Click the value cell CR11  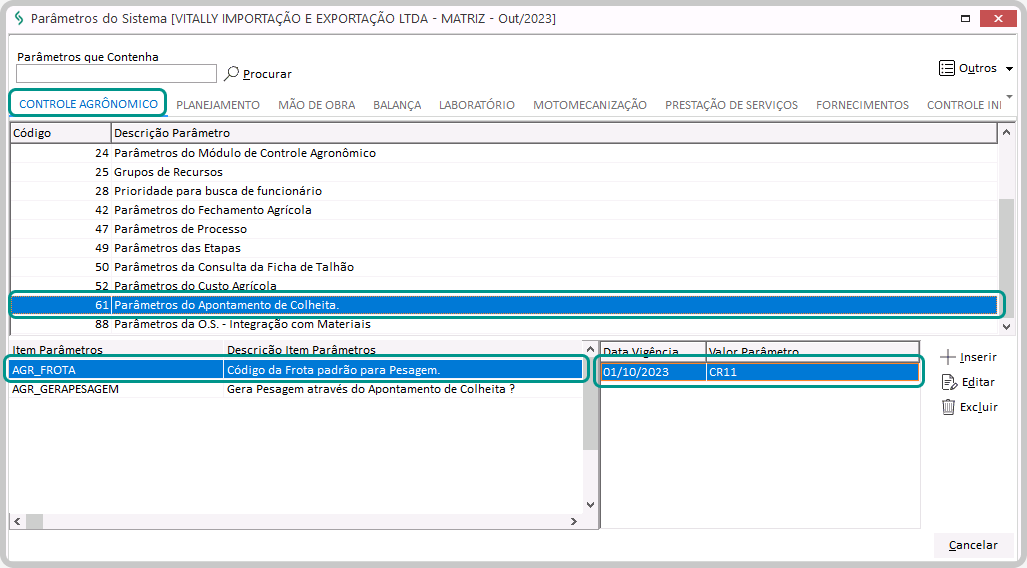(x=813, y=371)
